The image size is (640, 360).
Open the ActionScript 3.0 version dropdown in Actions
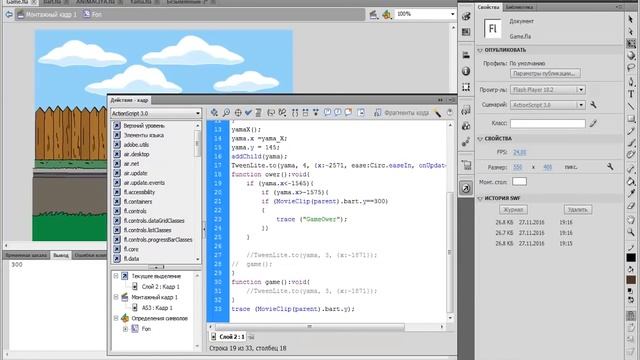coord(156,113)
